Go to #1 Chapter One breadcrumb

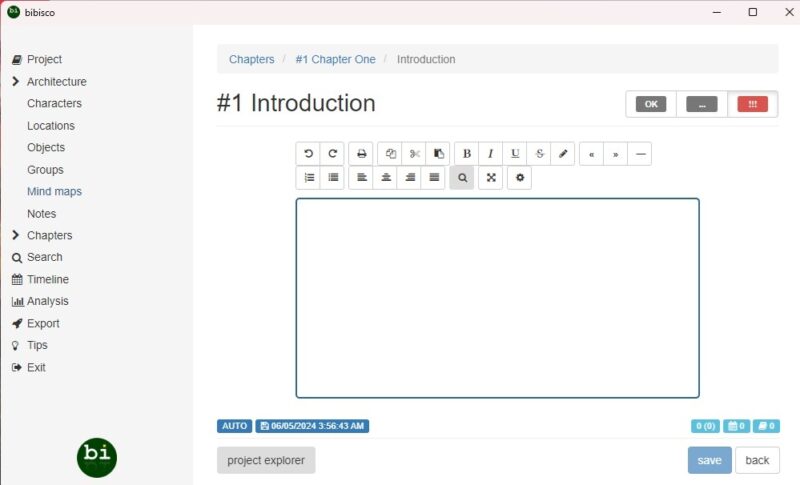(335, 59)
